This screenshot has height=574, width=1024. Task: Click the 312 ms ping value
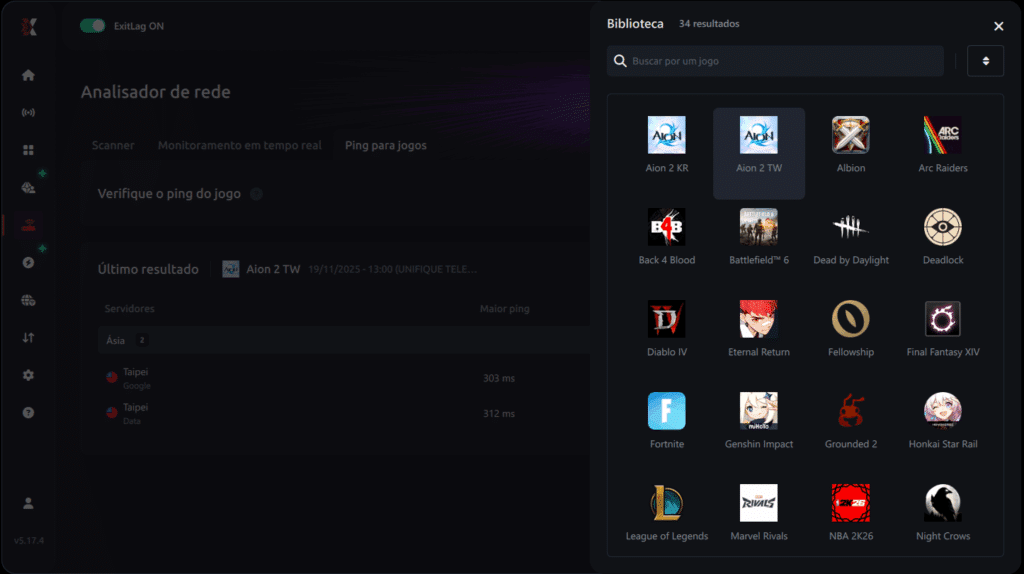tap(499, 413)
